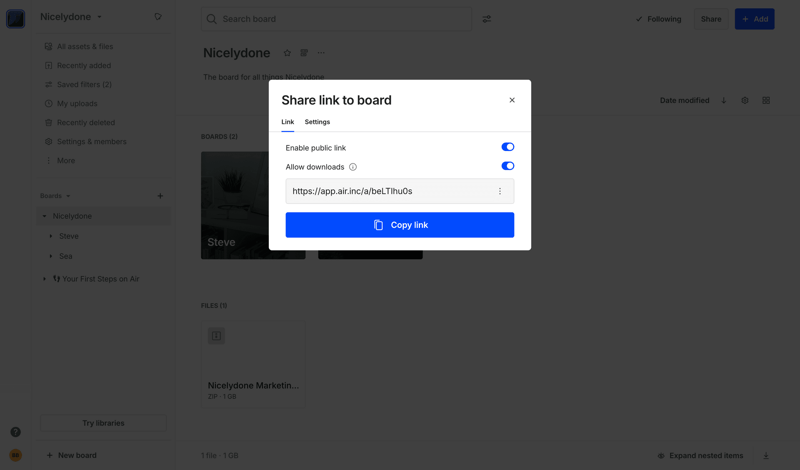
Task: Click the Settings & members gear icon
Action: point(48,141)
